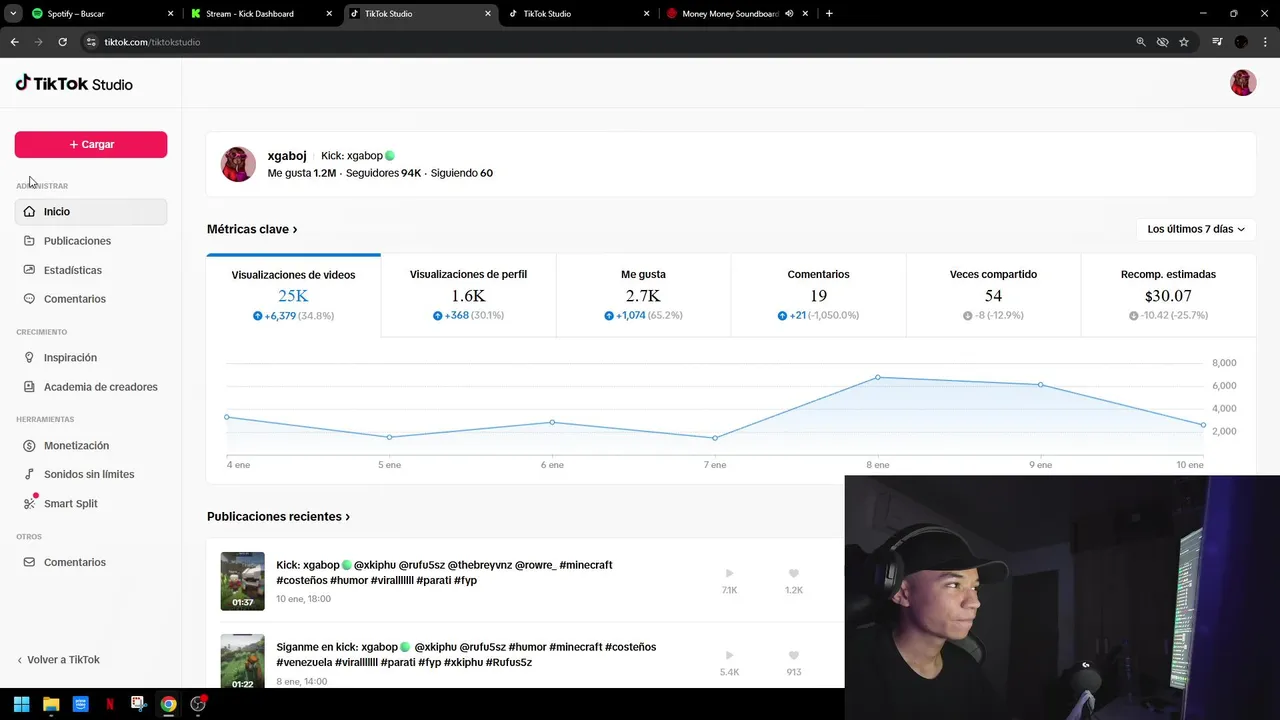
Task: Expand Publicaciones recientes section
Action: (x=278, y=517)
